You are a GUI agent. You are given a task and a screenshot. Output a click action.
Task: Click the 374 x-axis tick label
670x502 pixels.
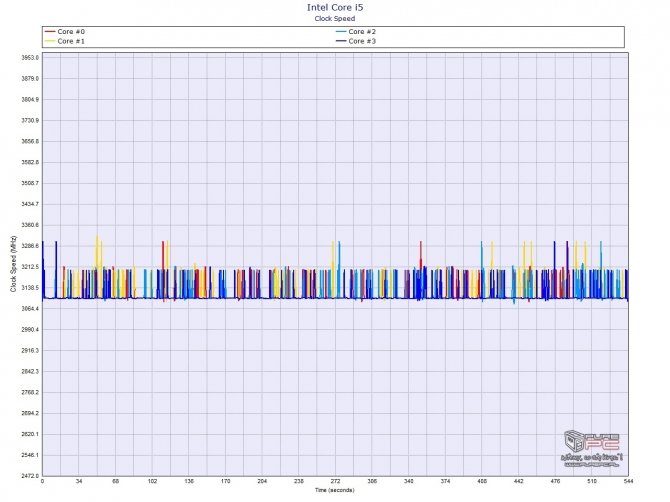445,481
